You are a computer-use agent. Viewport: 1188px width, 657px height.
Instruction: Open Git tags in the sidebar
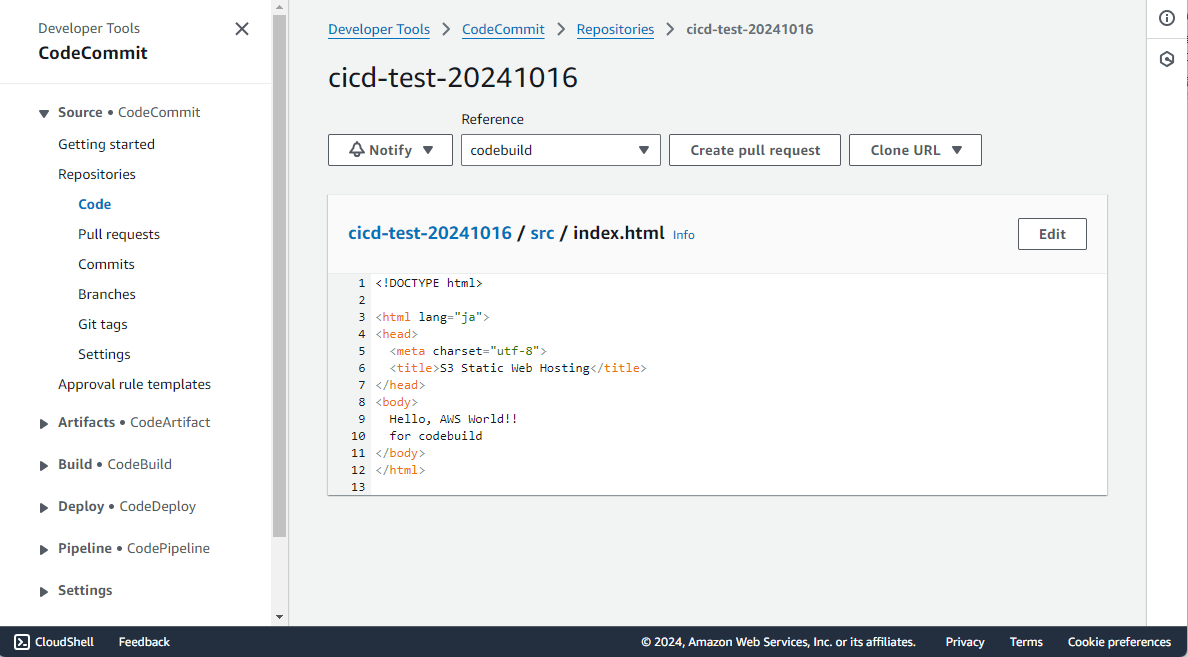[x=103, y=324]
